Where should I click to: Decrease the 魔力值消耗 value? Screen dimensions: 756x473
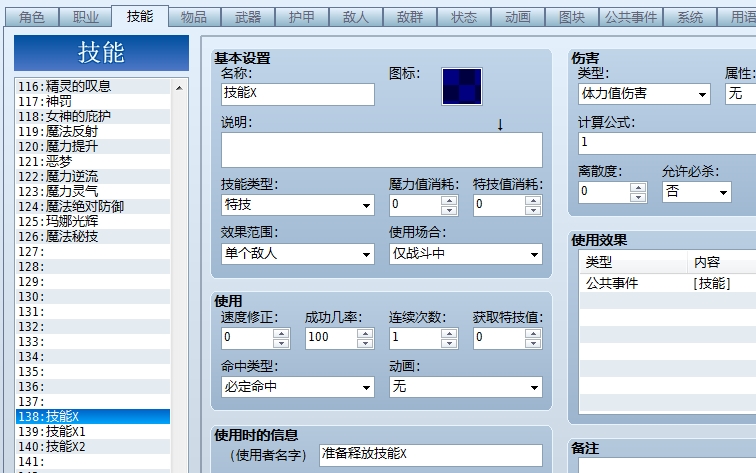pyautogui.click(x=449, y=210)
